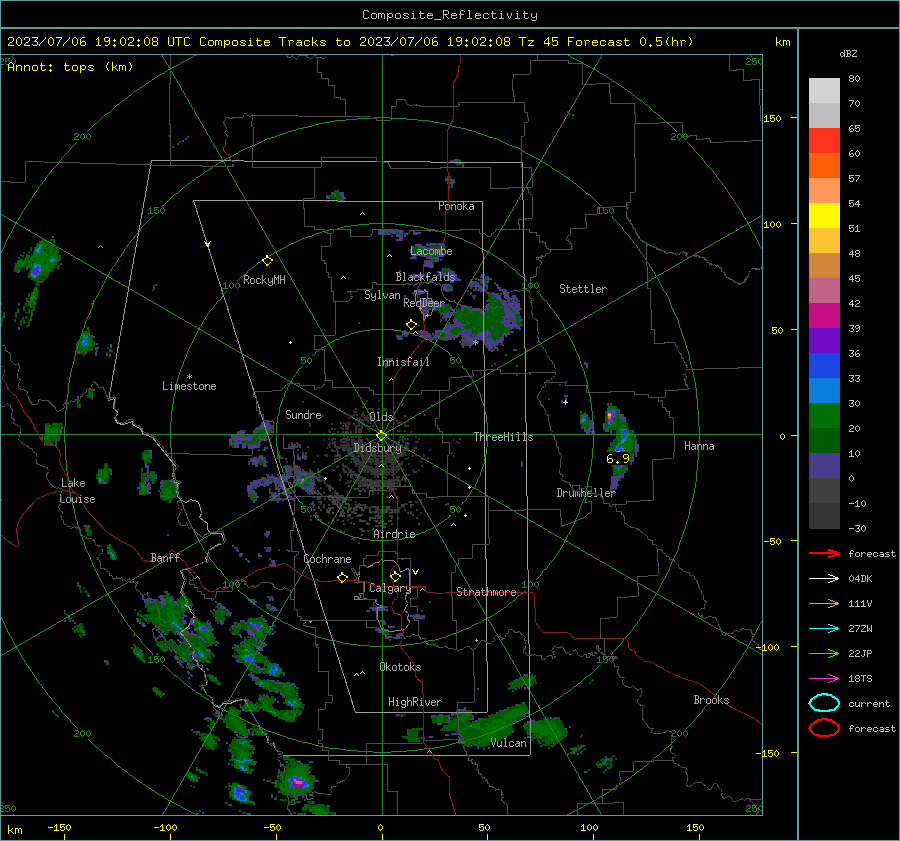900x841 pixels.
Task: Click the Olds label
Action: [381, 416]
